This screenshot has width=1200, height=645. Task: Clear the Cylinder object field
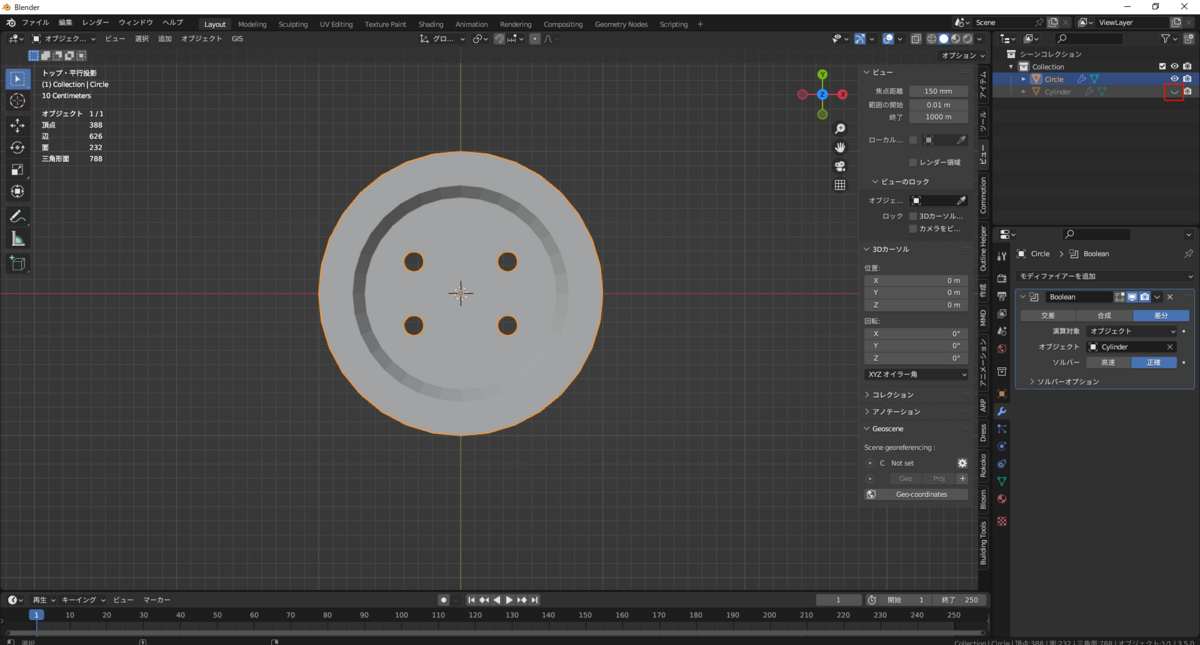tap(1170, 347)
